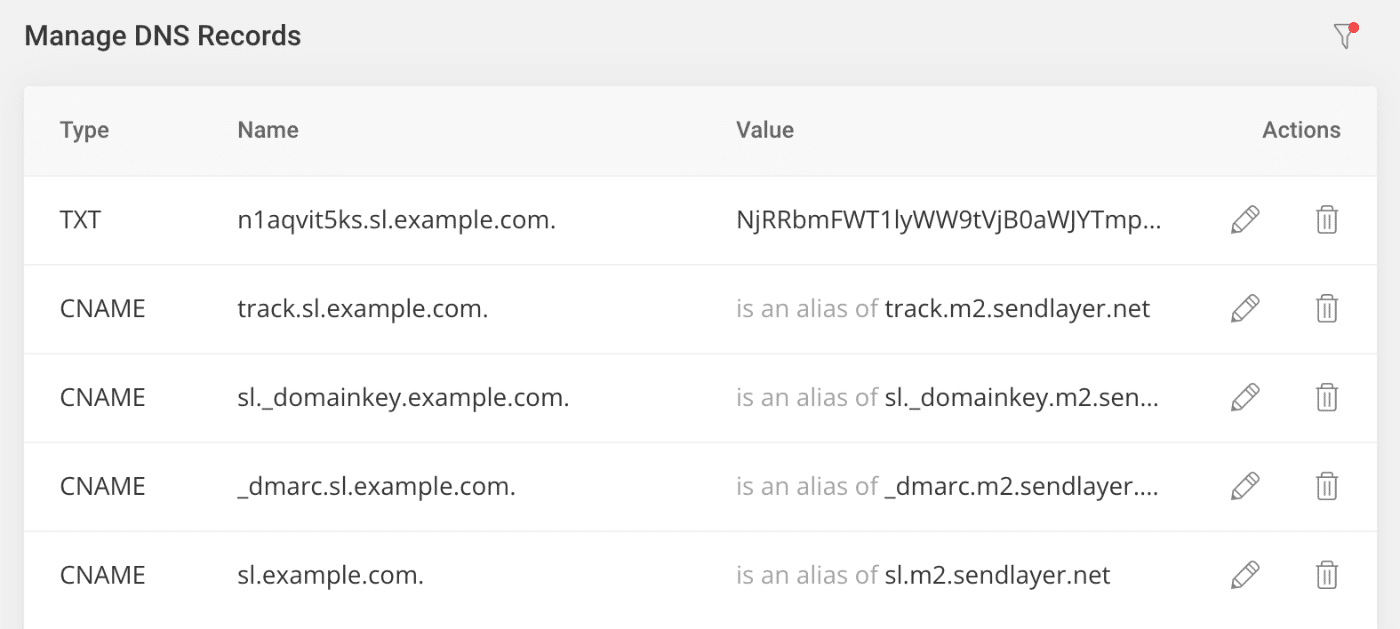Sort records by the Value column

pyautogui.click(x=764, y=130)
